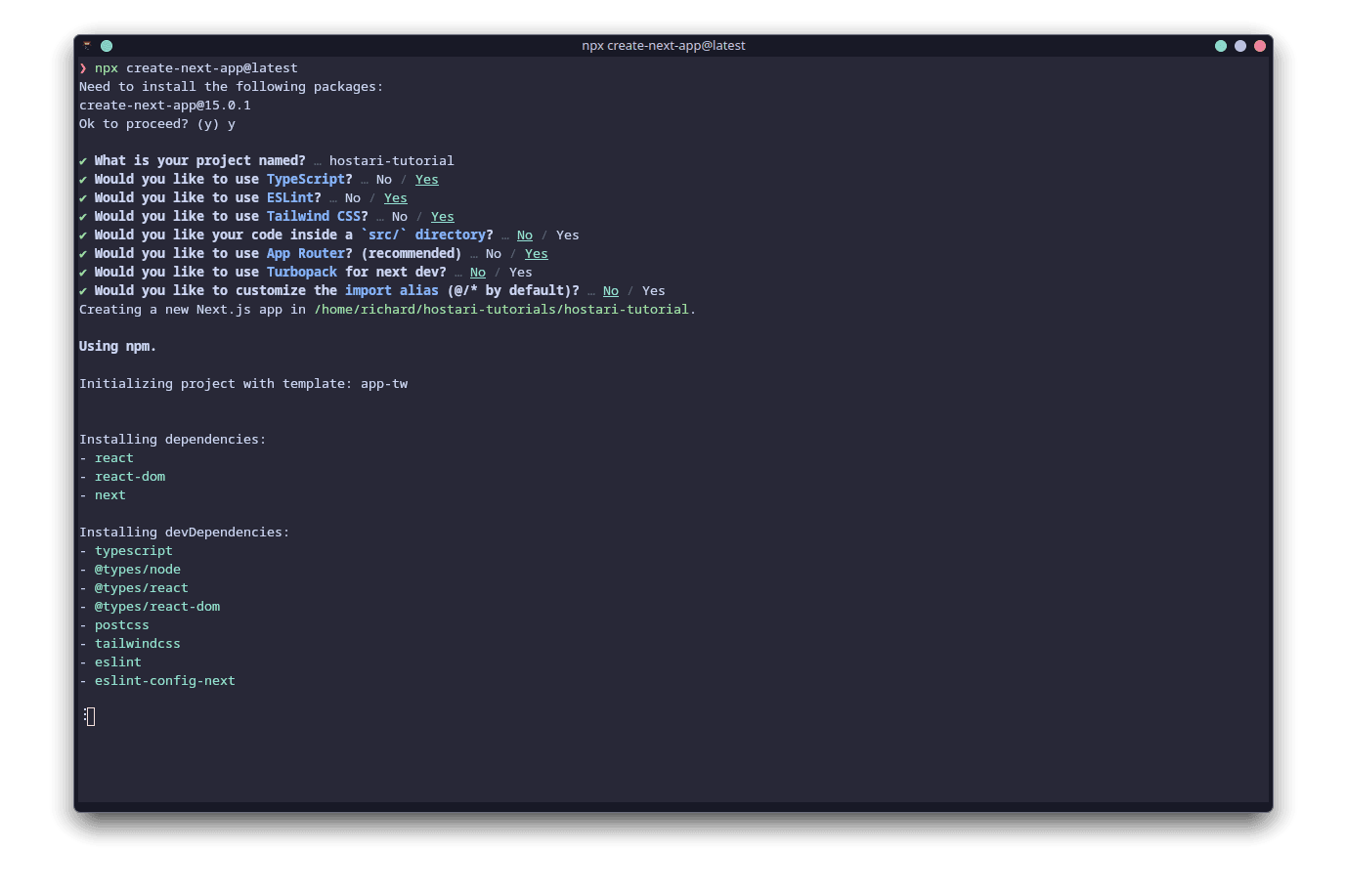
Task: Click the teal window control circle
Action: pyautogui.click(x=1220, y=45)
